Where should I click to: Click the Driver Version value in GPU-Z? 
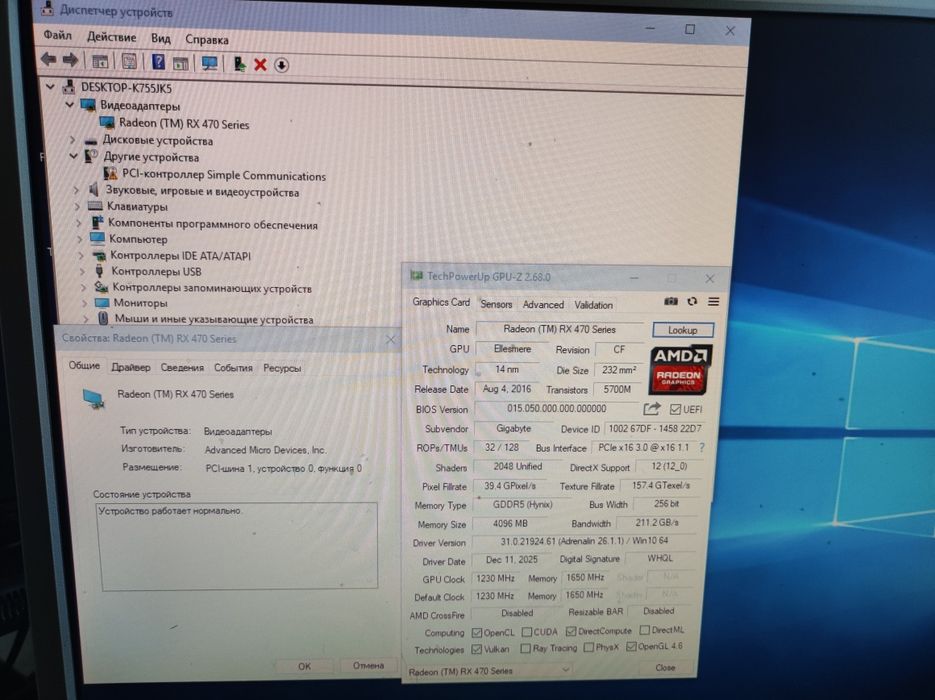click(x=584, y=541)
